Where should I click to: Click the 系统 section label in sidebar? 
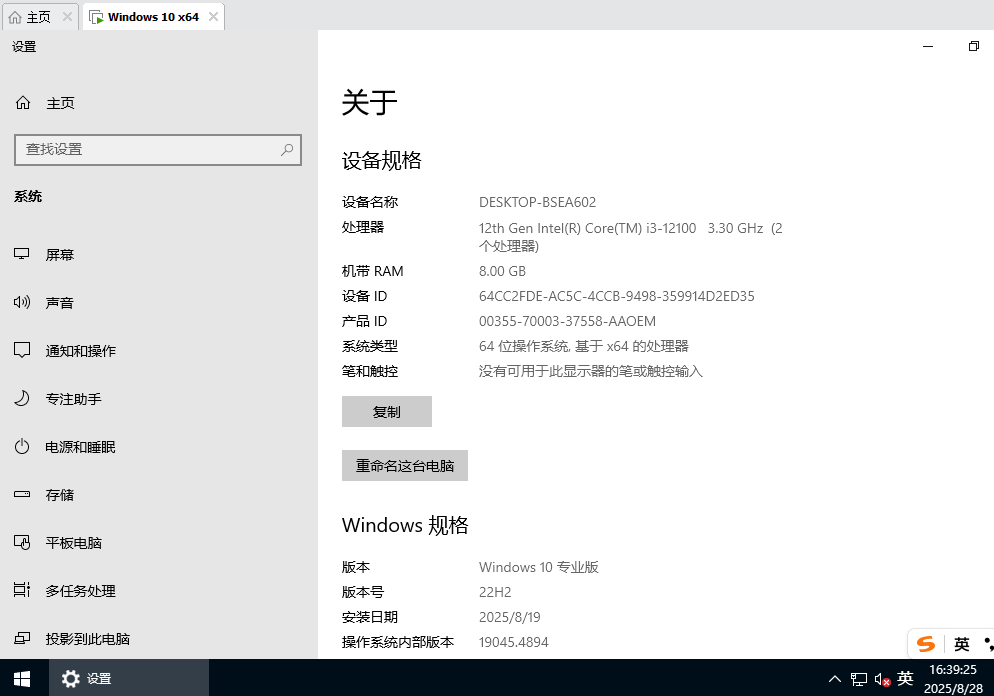(28, 197)
